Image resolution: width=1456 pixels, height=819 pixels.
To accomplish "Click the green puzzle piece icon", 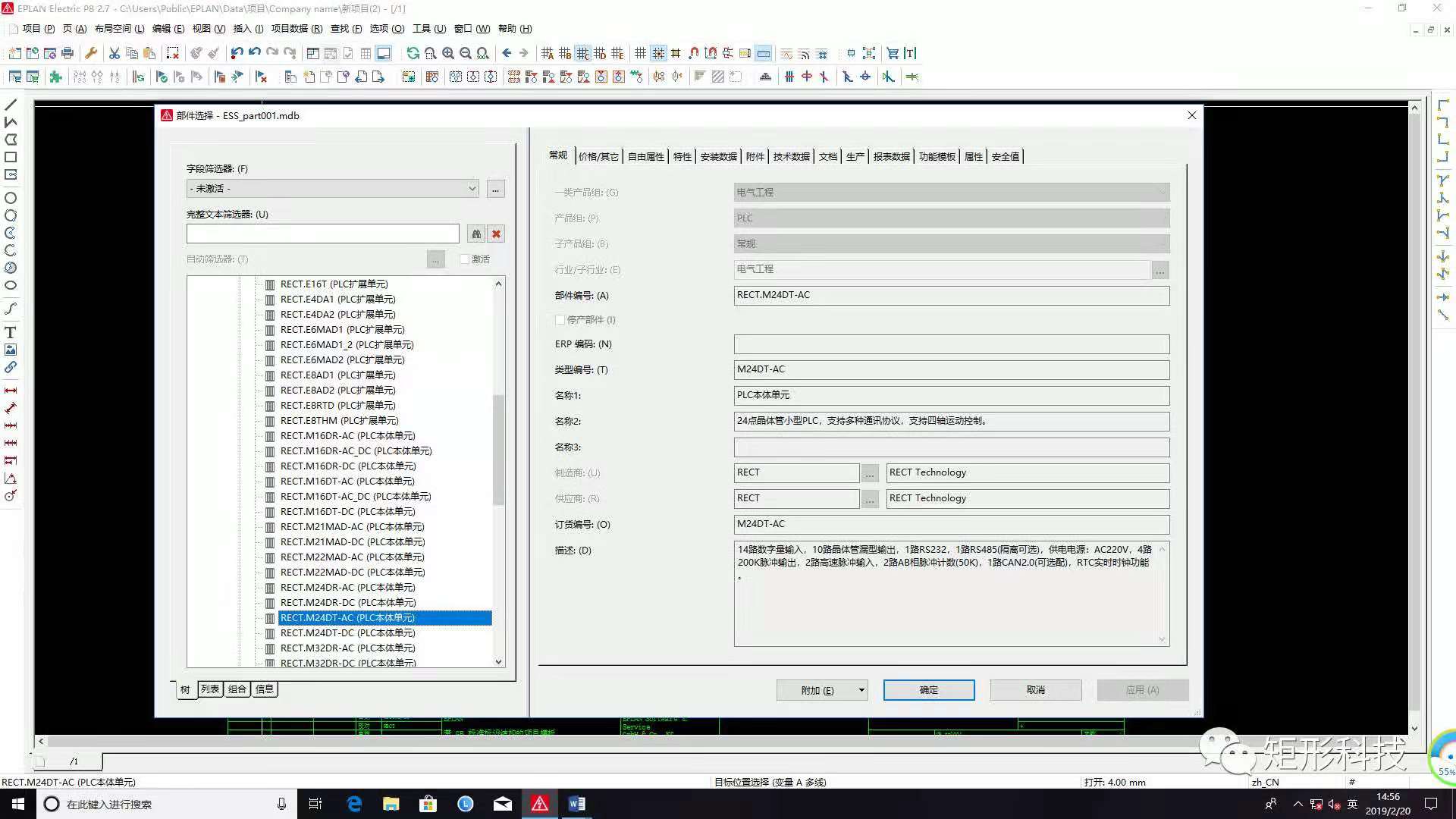I will [x=55, y=77].
